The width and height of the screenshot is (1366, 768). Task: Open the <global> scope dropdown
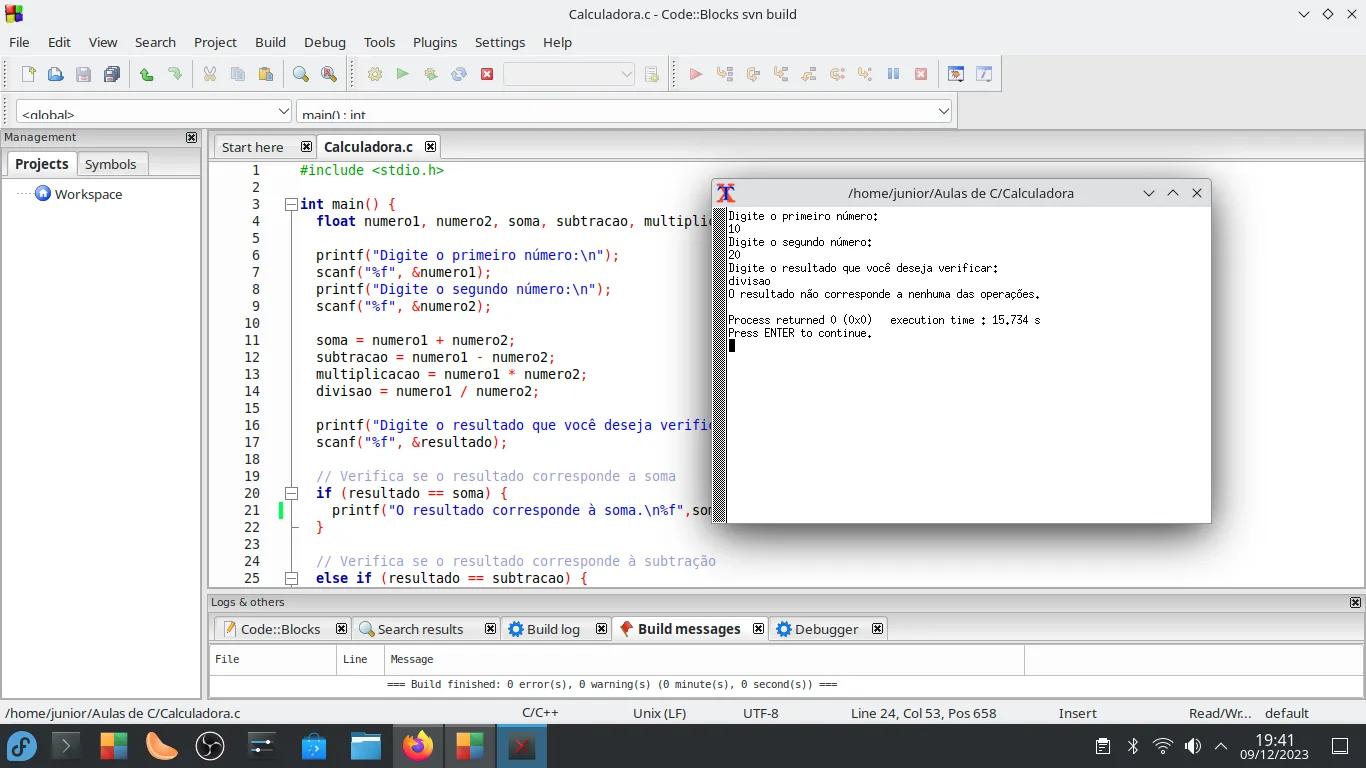tap(154, 112)
